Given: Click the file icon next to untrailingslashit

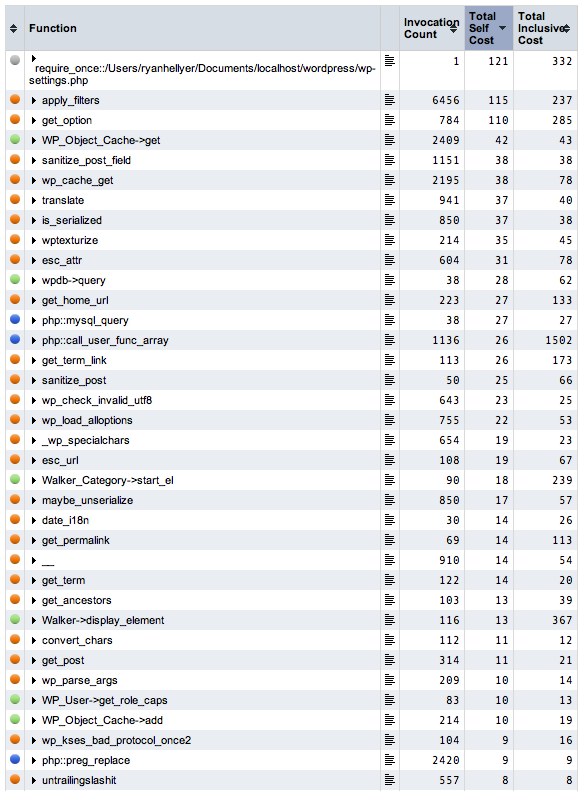Looking at the screenshot, I should point(389,780).
